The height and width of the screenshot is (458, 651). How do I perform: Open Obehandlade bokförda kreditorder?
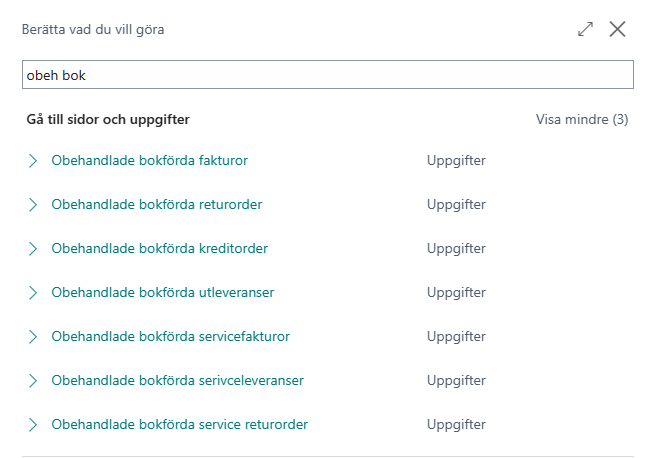click(x=159, y=248)
